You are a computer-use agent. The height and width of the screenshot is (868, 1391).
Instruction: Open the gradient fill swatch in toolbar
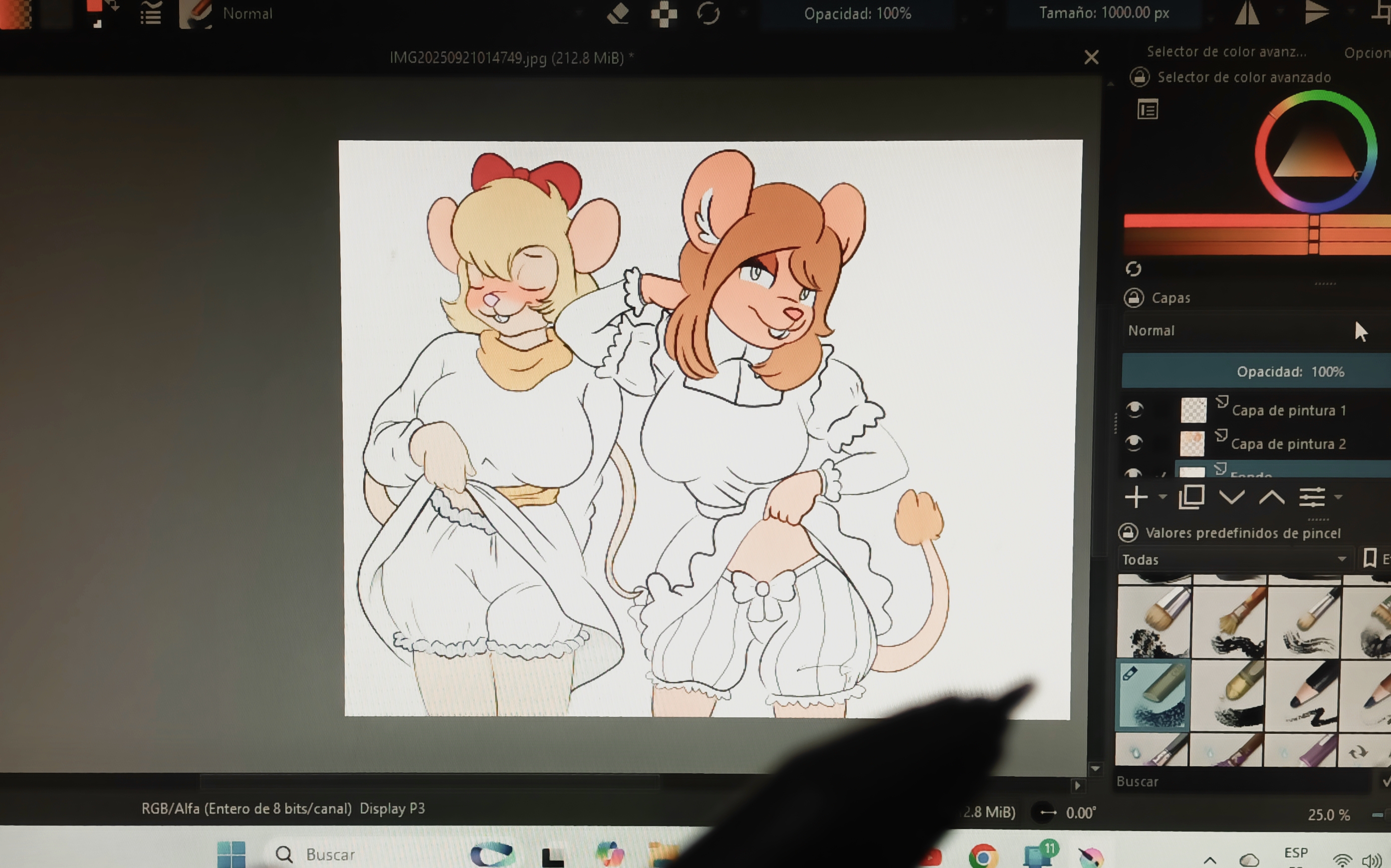pos(15,14)
